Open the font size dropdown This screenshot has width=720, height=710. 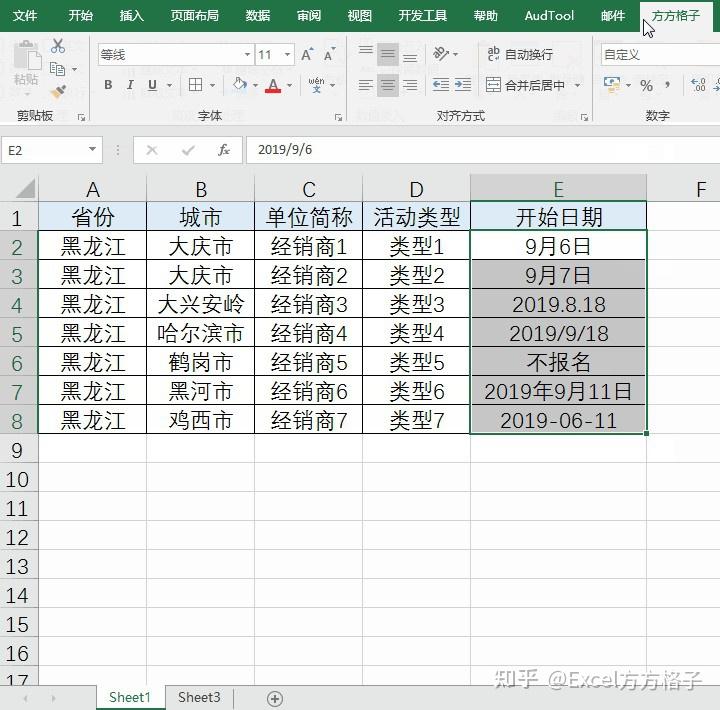(287, 55)
